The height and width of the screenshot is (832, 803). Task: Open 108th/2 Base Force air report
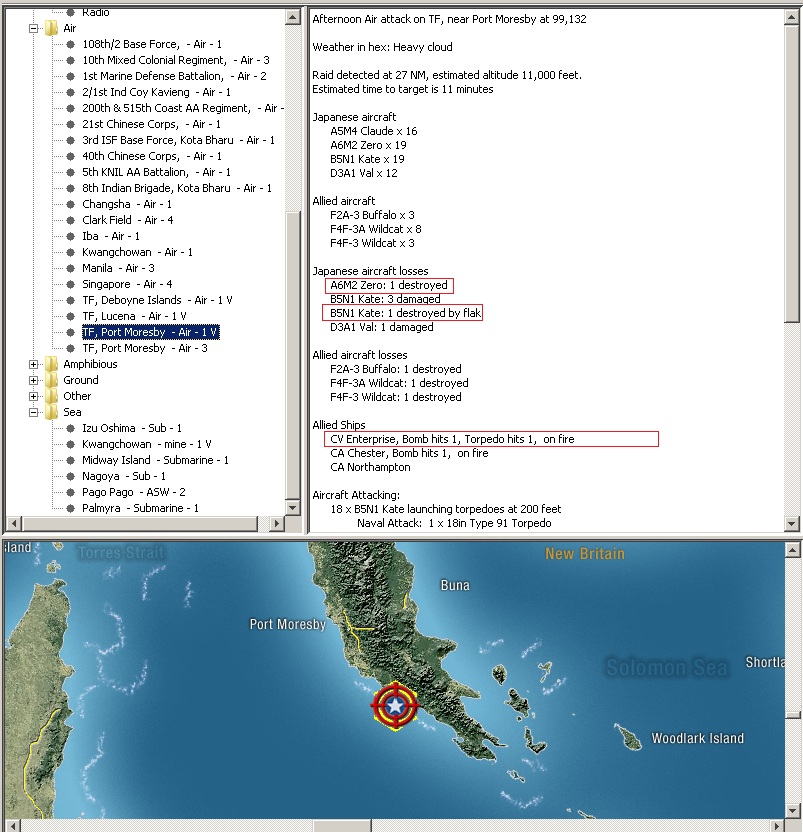coord(152,44)
